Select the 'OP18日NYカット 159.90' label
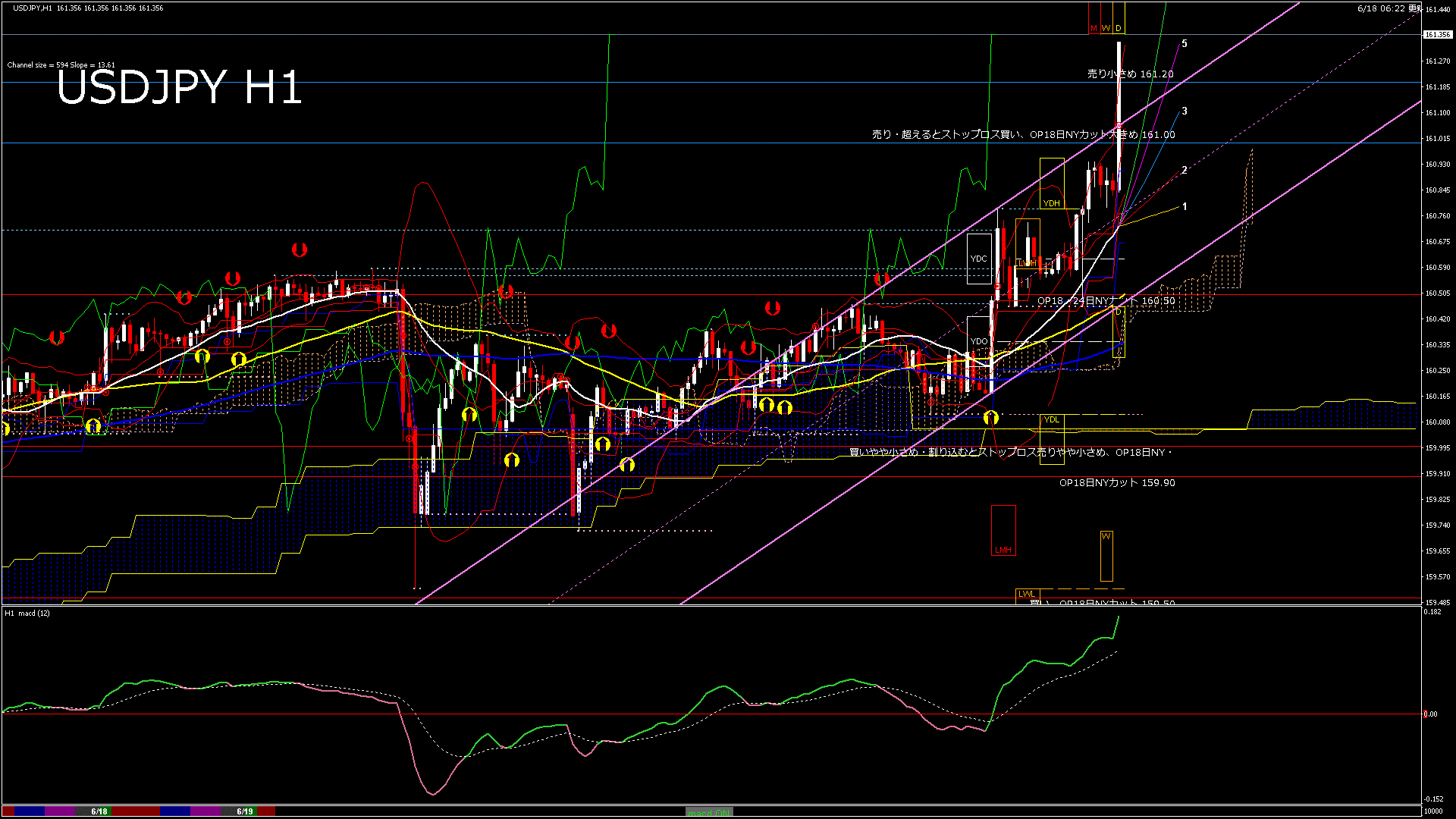The image size is (1456, 819). pyautogui.click(x=1117, y=482)
